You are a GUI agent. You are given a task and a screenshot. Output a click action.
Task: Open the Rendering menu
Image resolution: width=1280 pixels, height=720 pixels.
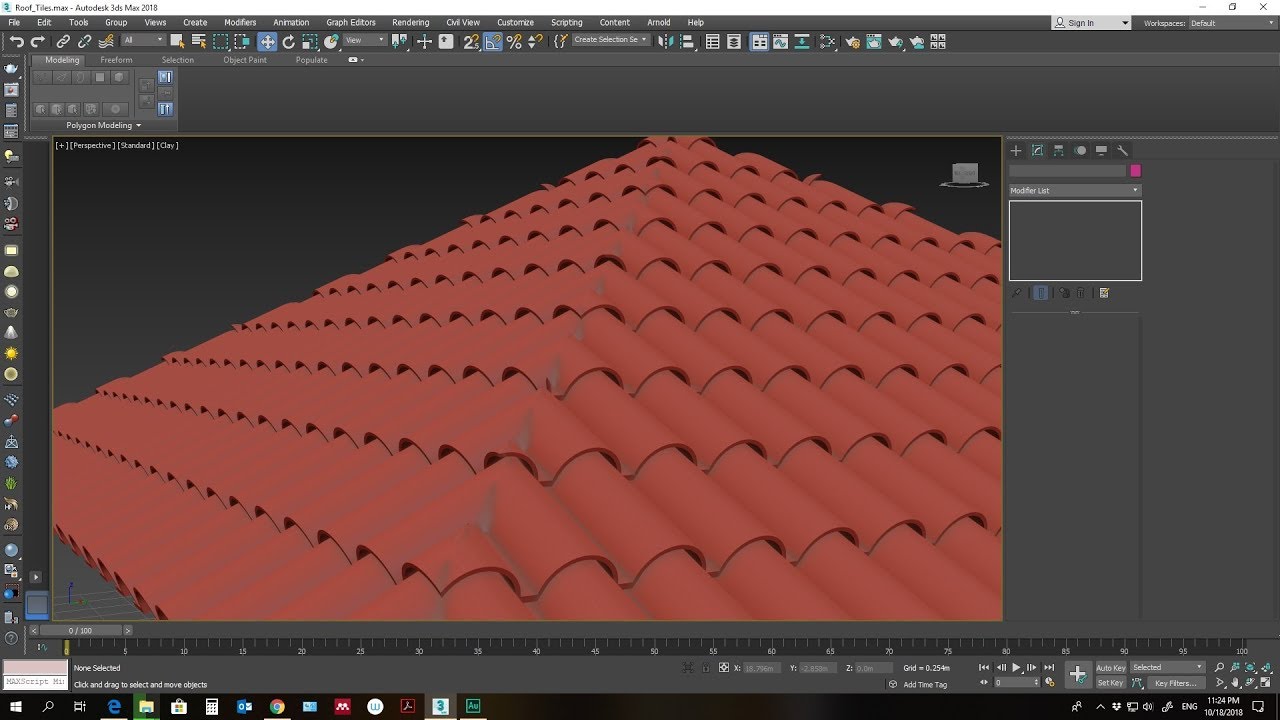coord(410,22)
